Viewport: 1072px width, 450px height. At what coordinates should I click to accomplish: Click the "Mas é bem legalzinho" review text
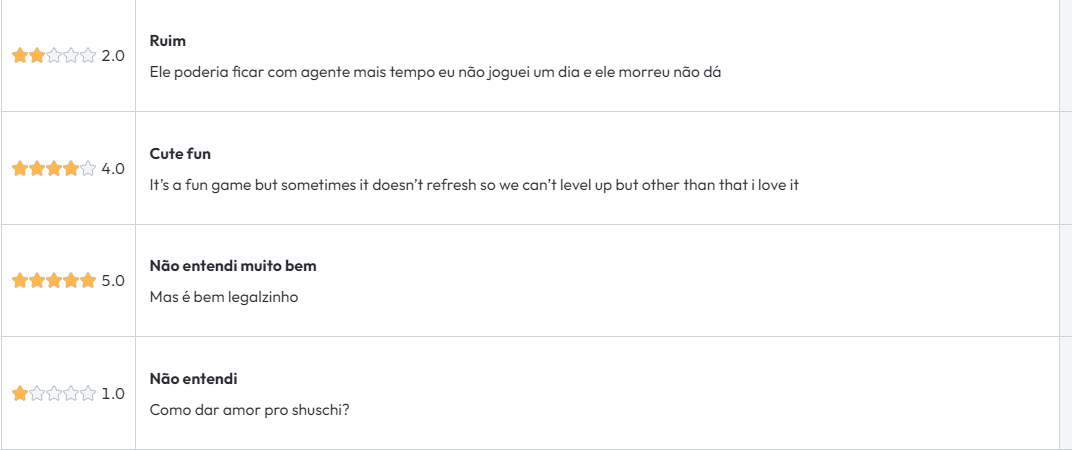[x=224, y=297]
